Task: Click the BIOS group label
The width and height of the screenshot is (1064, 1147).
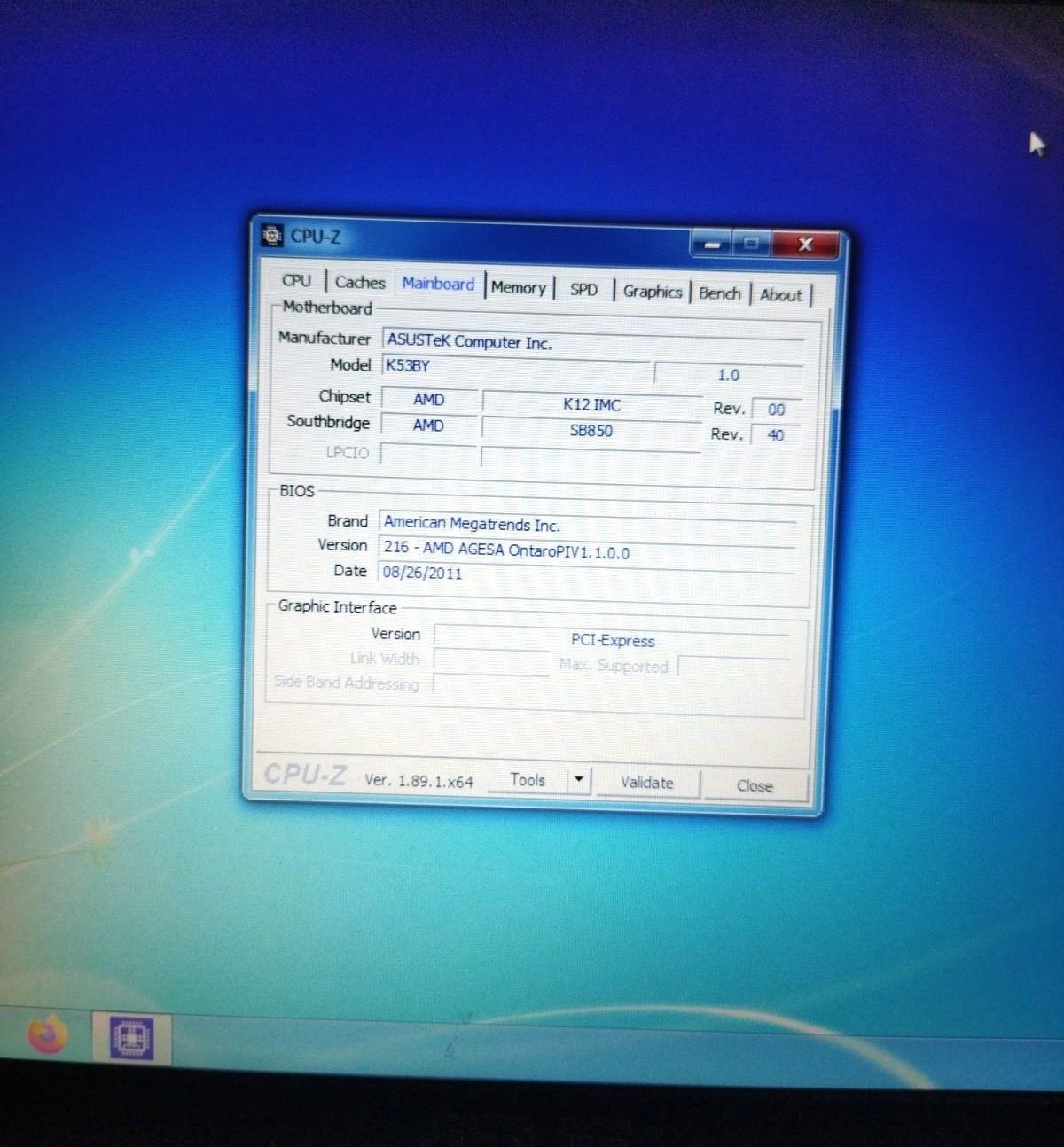Action: click(x=297, y=490)
